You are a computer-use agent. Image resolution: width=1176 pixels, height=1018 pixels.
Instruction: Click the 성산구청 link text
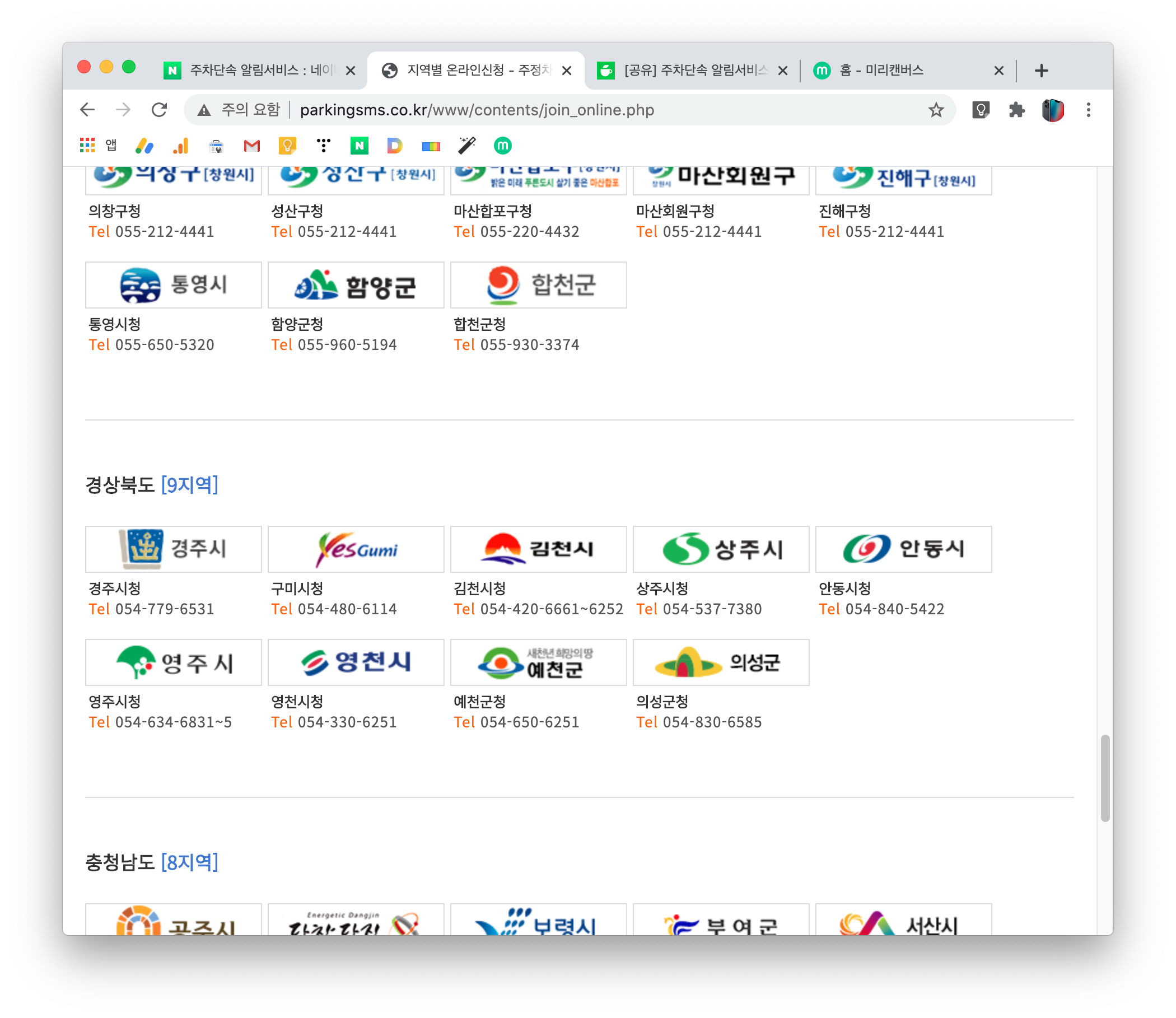coord(297,211)
